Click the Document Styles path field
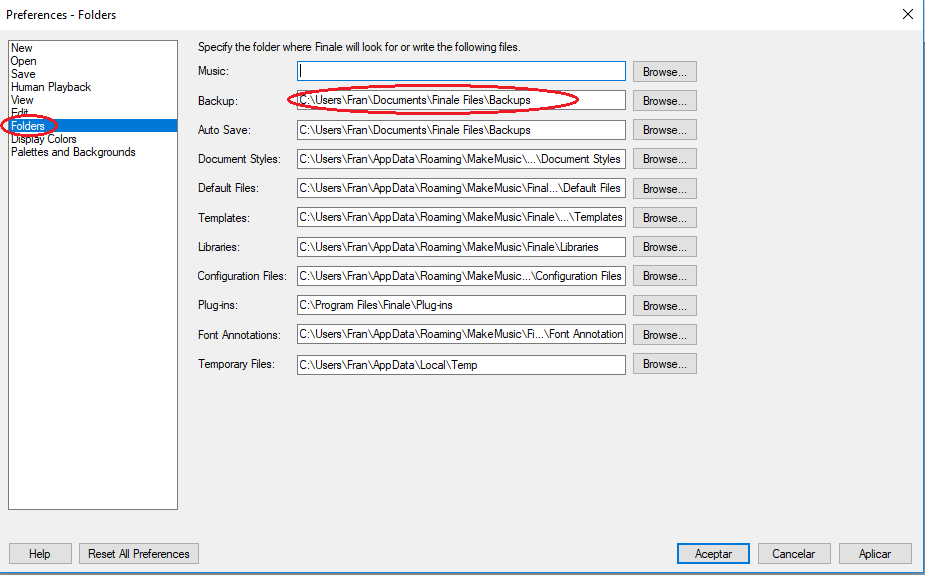 tap(461, 159)
